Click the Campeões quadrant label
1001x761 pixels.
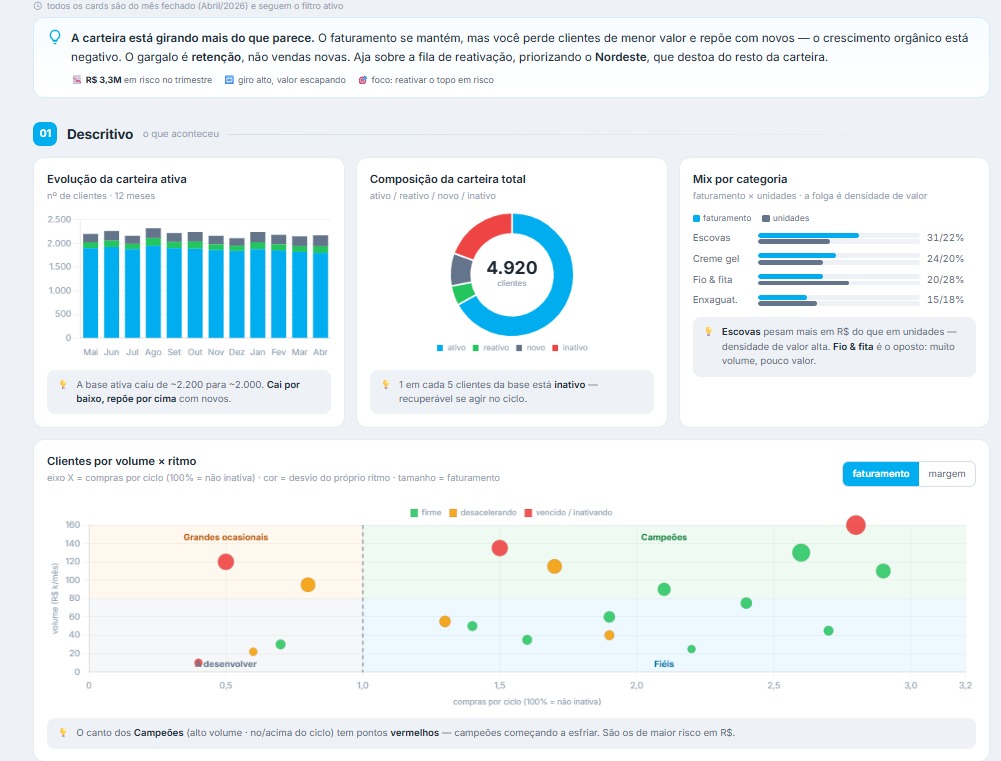click(x=664, y=537)
